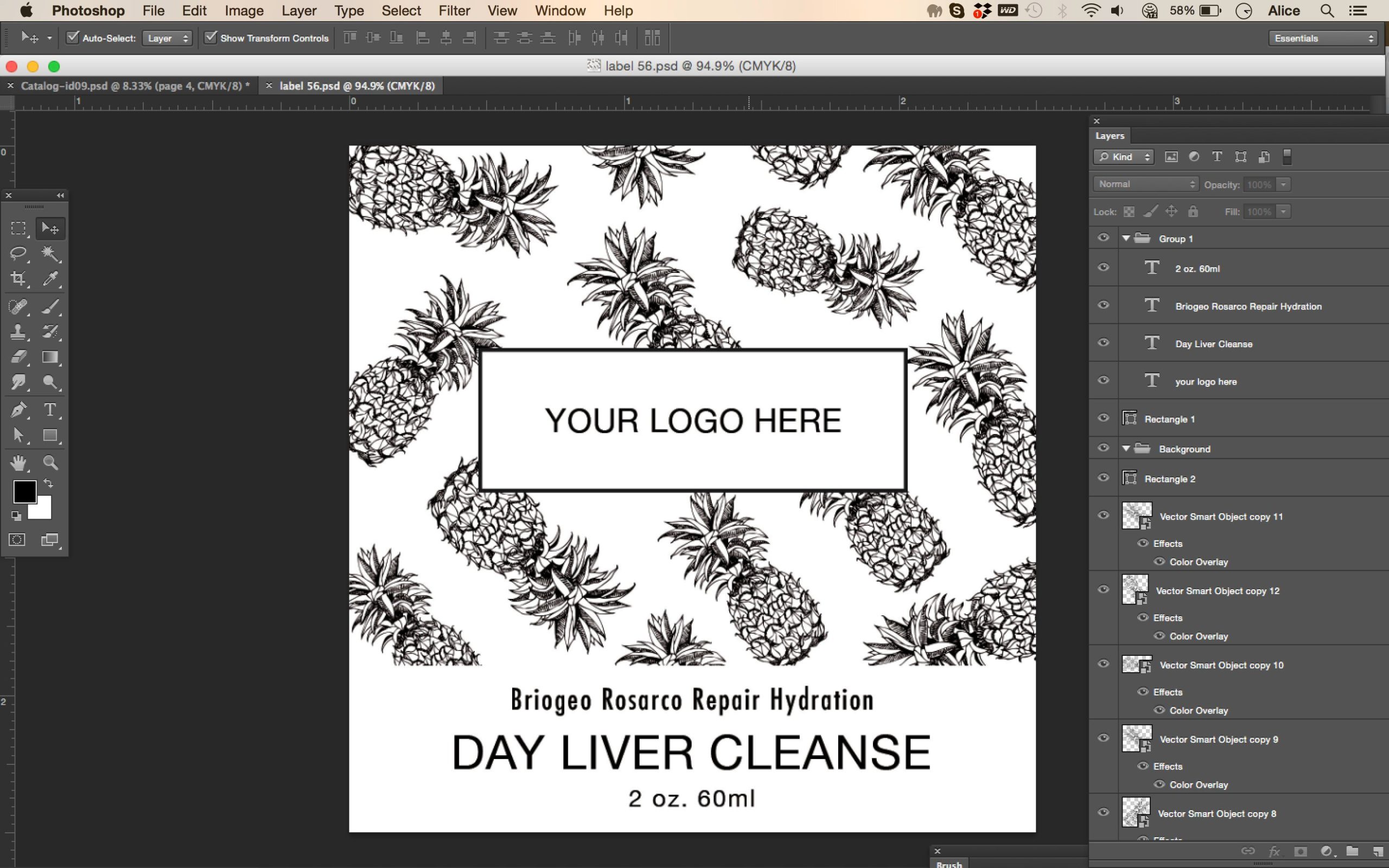Open the Image menu
Screen dimensions: 1389x868
pyautogui.click(x=244, y=10)
